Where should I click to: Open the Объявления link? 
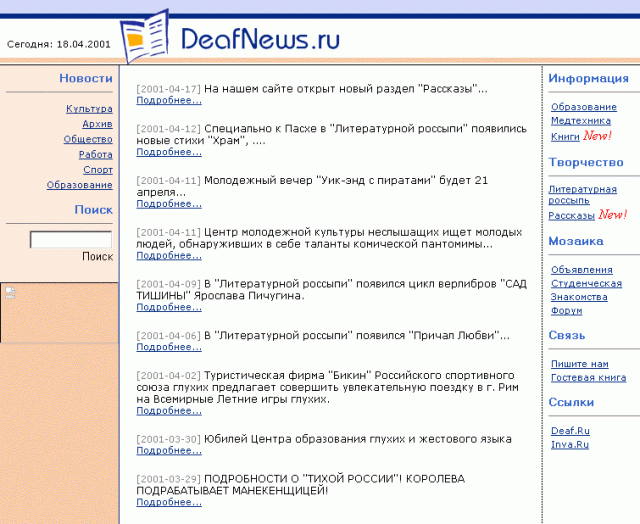(582, 270)
